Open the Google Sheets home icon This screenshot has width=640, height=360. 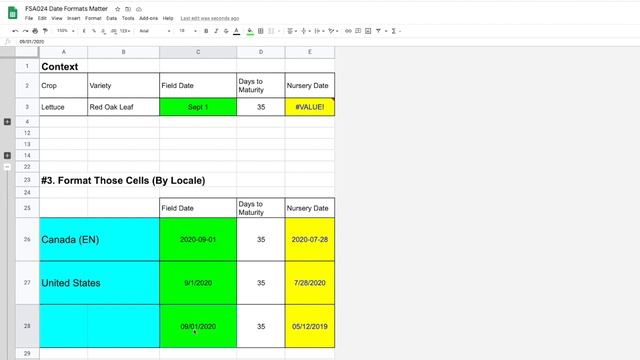click(x=13, y=13)
